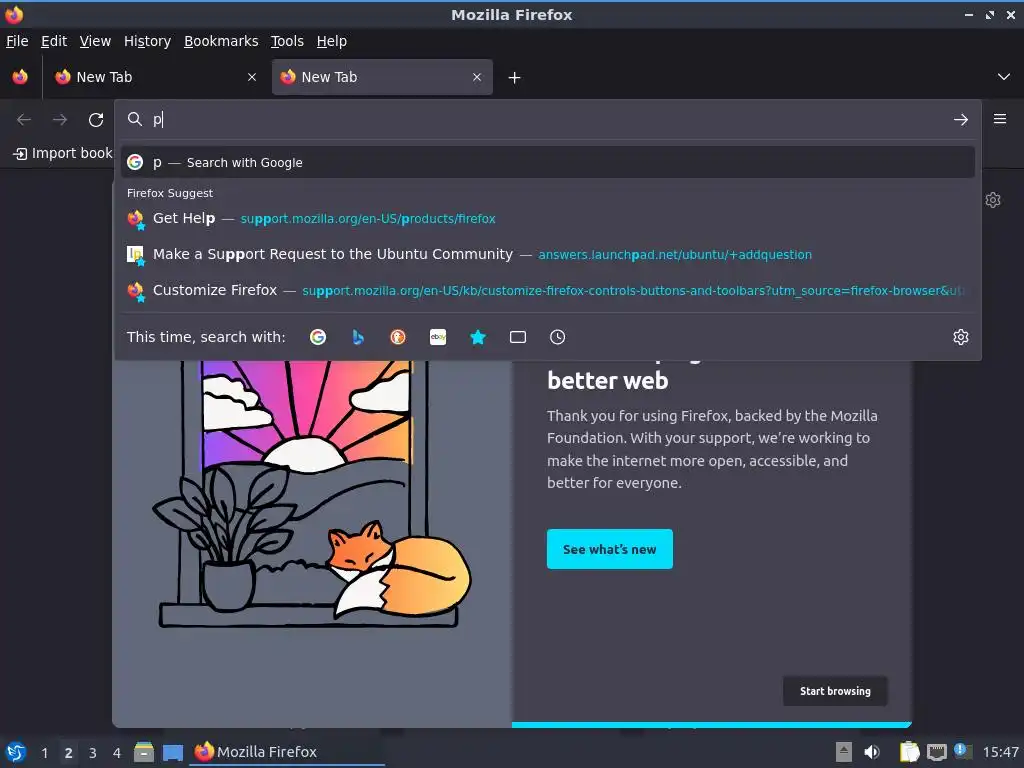The width and height of the screenshot is (1024, 768).
Task: Open the update notifier tray icon
Action: tap(962, 751)
